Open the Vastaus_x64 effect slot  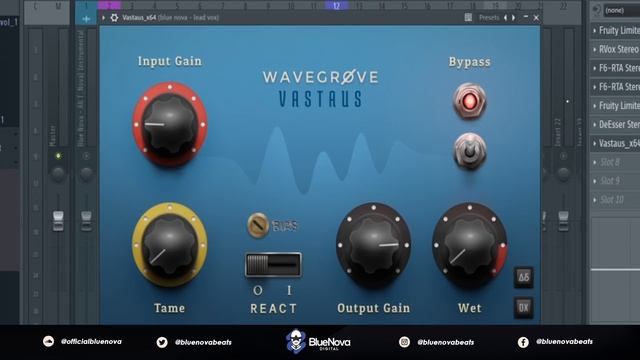[x=616, y=143]
